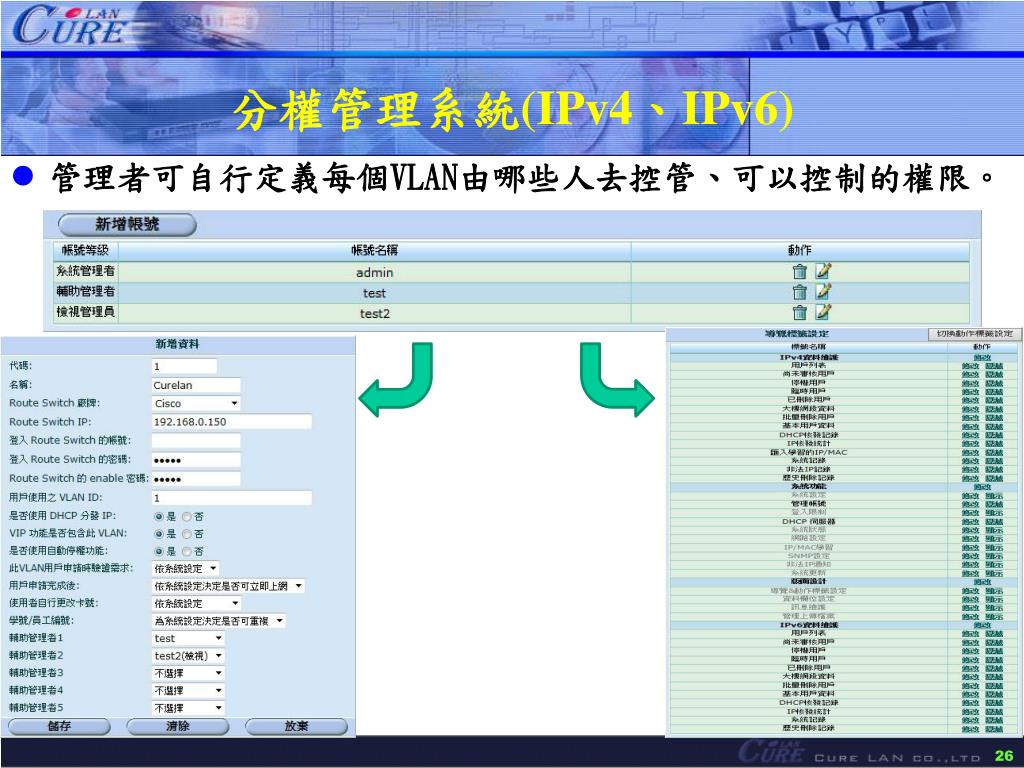Open the Route Switch 廠牌 Cisco dropdown

pyautogui.click(x=196, y=404)
